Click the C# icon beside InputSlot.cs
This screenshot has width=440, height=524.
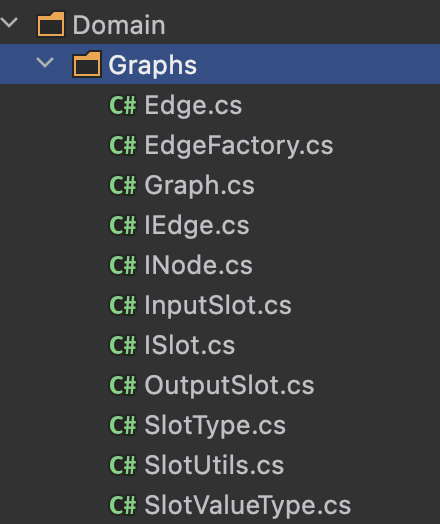[x=123, y=305]
